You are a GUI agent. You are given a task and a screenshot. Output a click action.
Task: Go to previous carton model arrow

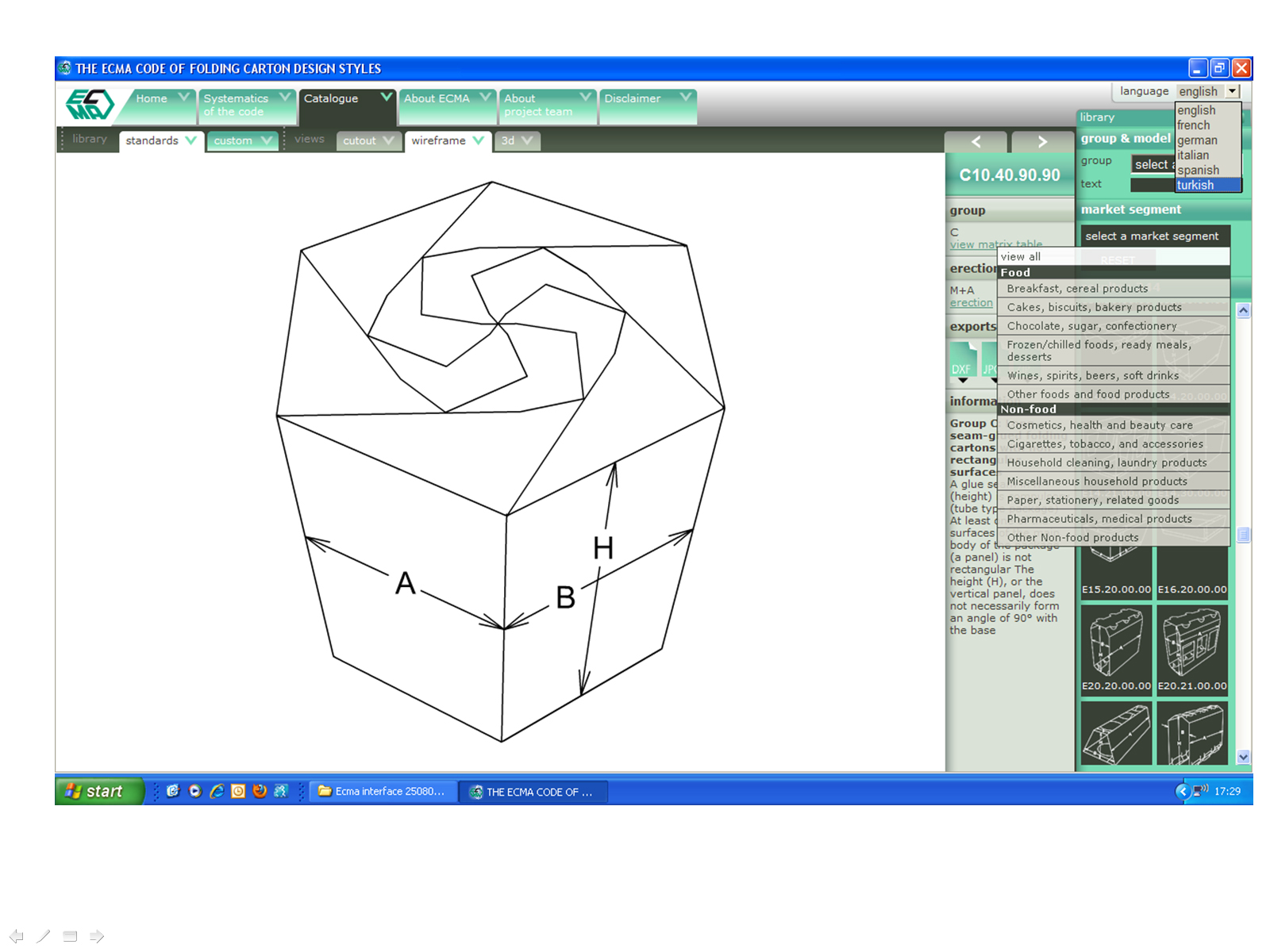(976, 142)
